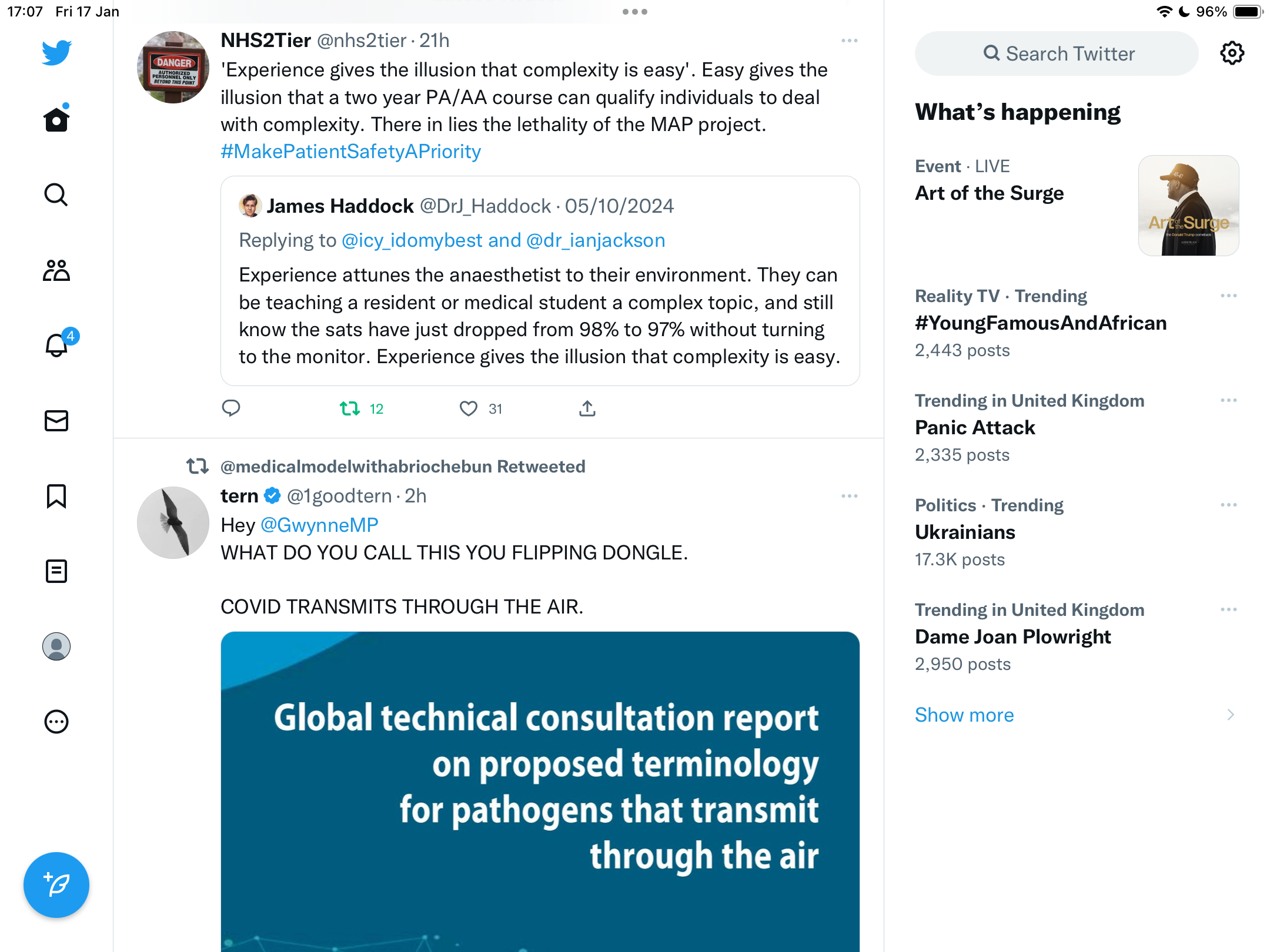Compose a new tweet button
The height and width of the screenshot is (952, 1270).
tap(56, 885)
